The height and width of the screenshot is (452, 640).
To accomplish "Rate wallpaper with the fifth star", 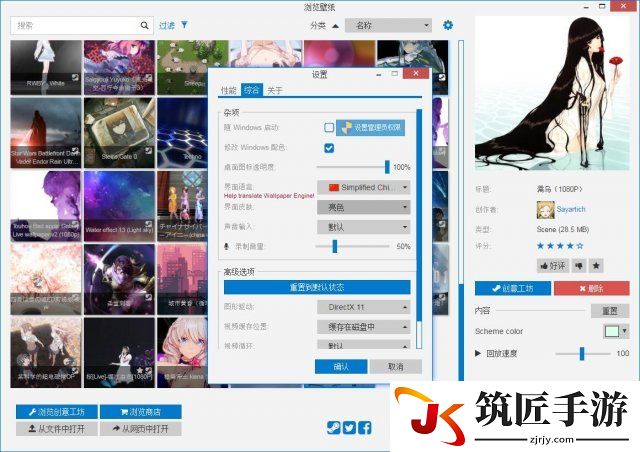I will coord(580,246).
